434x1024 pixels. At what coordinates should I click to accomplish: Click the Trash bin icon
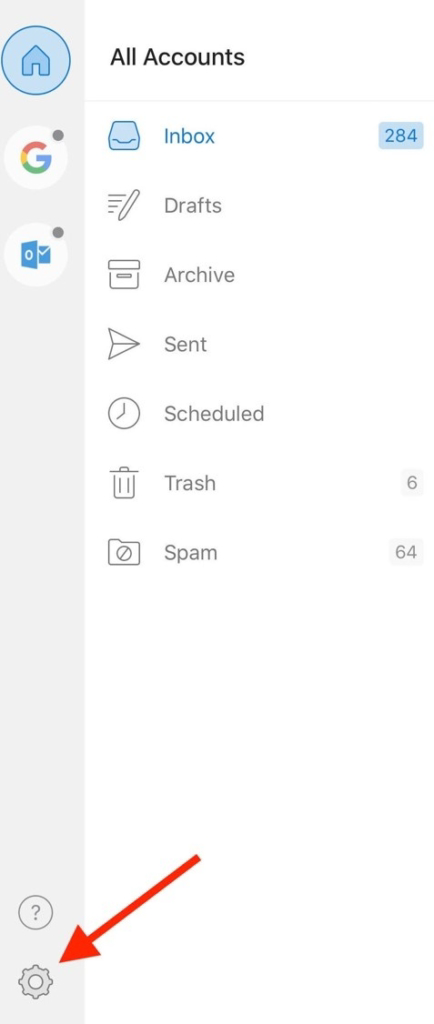pos(124,483)
